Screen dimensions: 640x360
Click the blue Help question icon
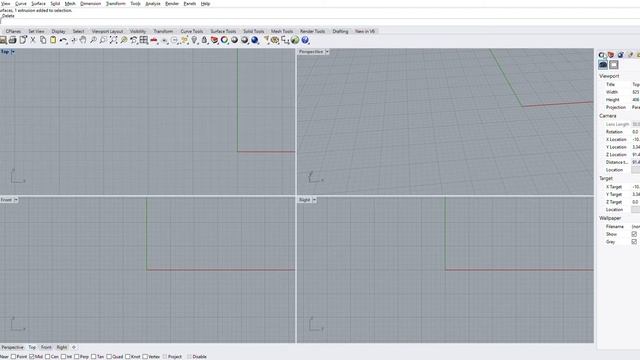click(305, 40)
